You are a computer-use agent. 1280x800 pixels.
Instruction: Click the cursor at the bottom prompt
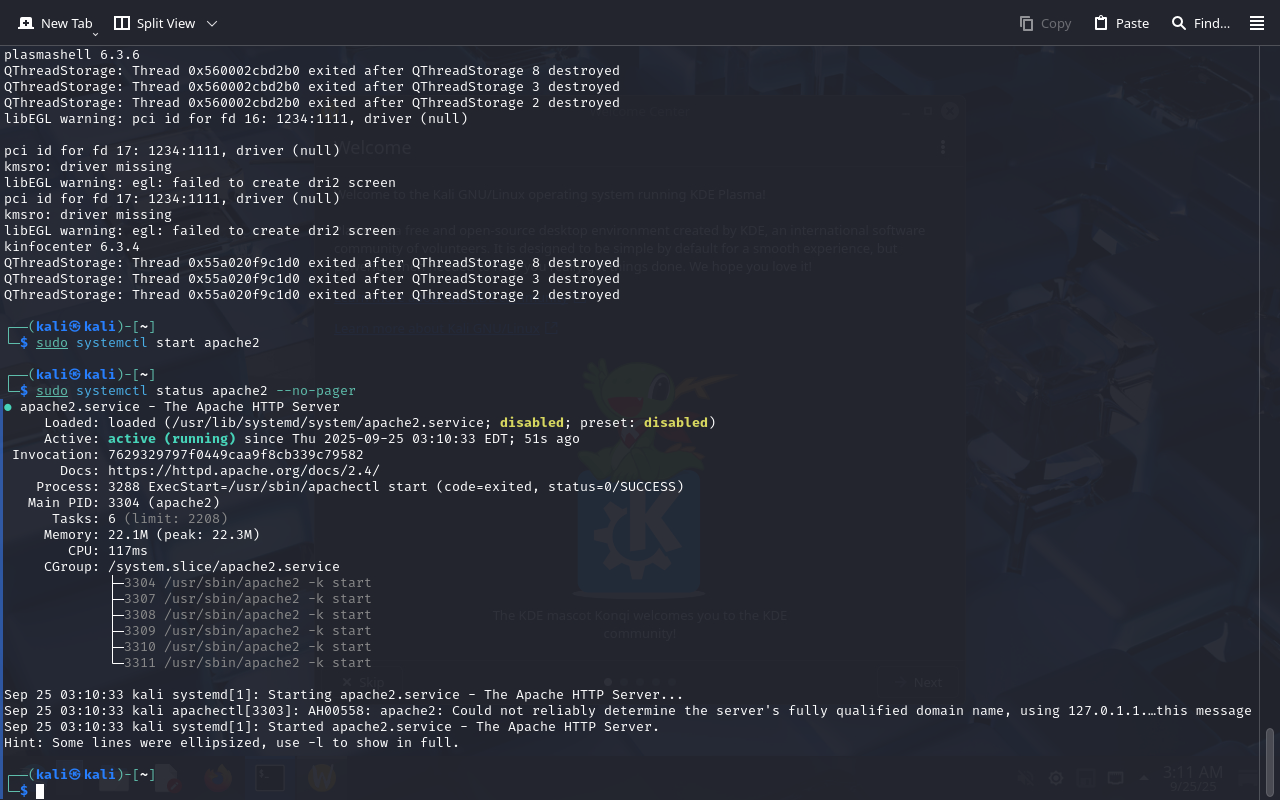tap(40, 791)
